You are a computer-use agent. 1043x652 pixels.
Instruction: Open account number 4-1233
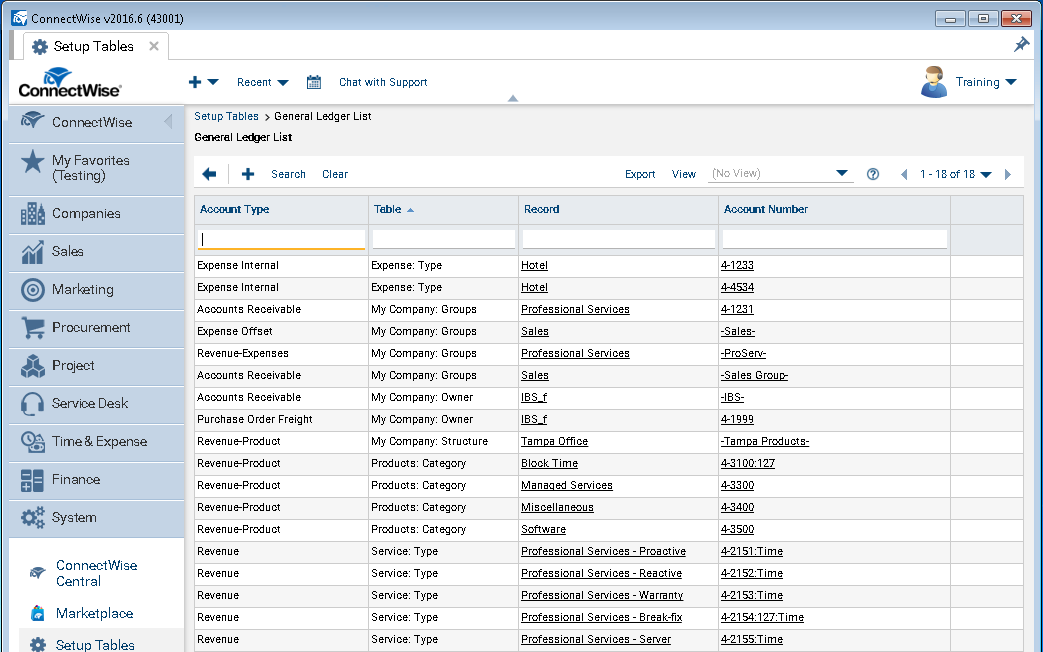pyautogui.click(x=737, y=265)
